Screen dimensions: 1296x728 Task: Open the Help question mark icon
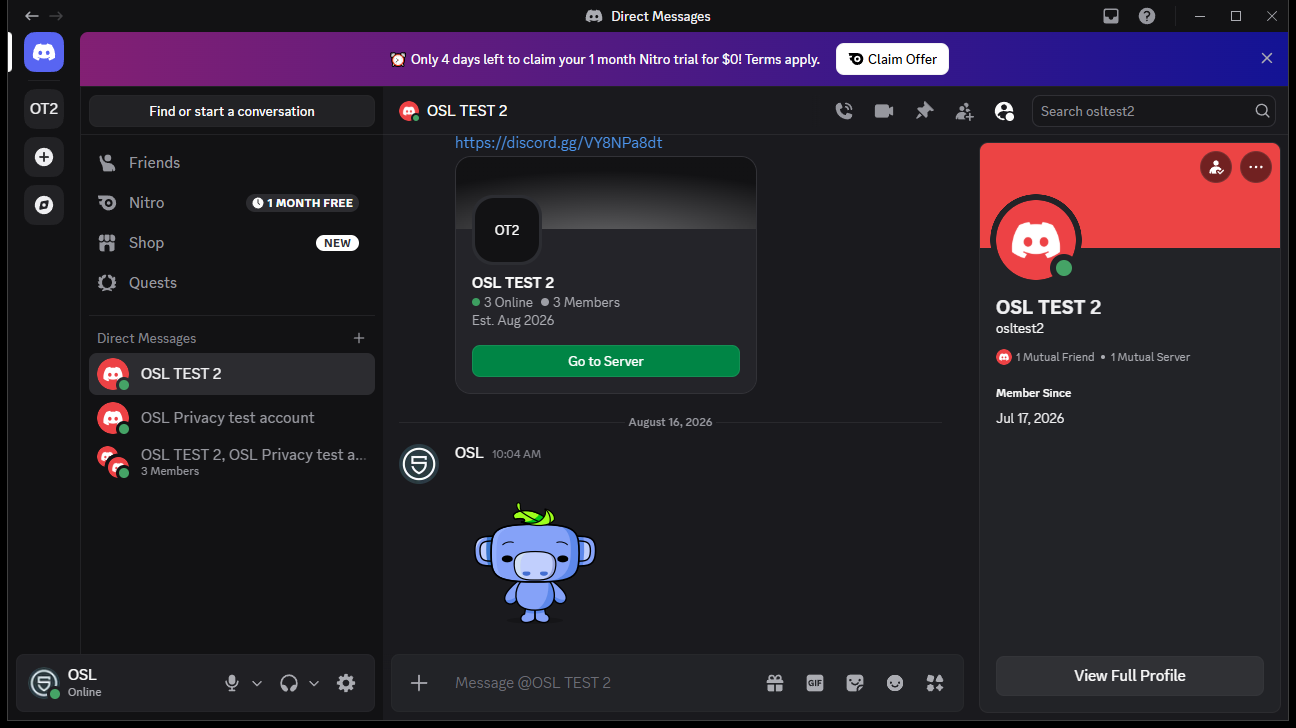(x=1147, y=16)
